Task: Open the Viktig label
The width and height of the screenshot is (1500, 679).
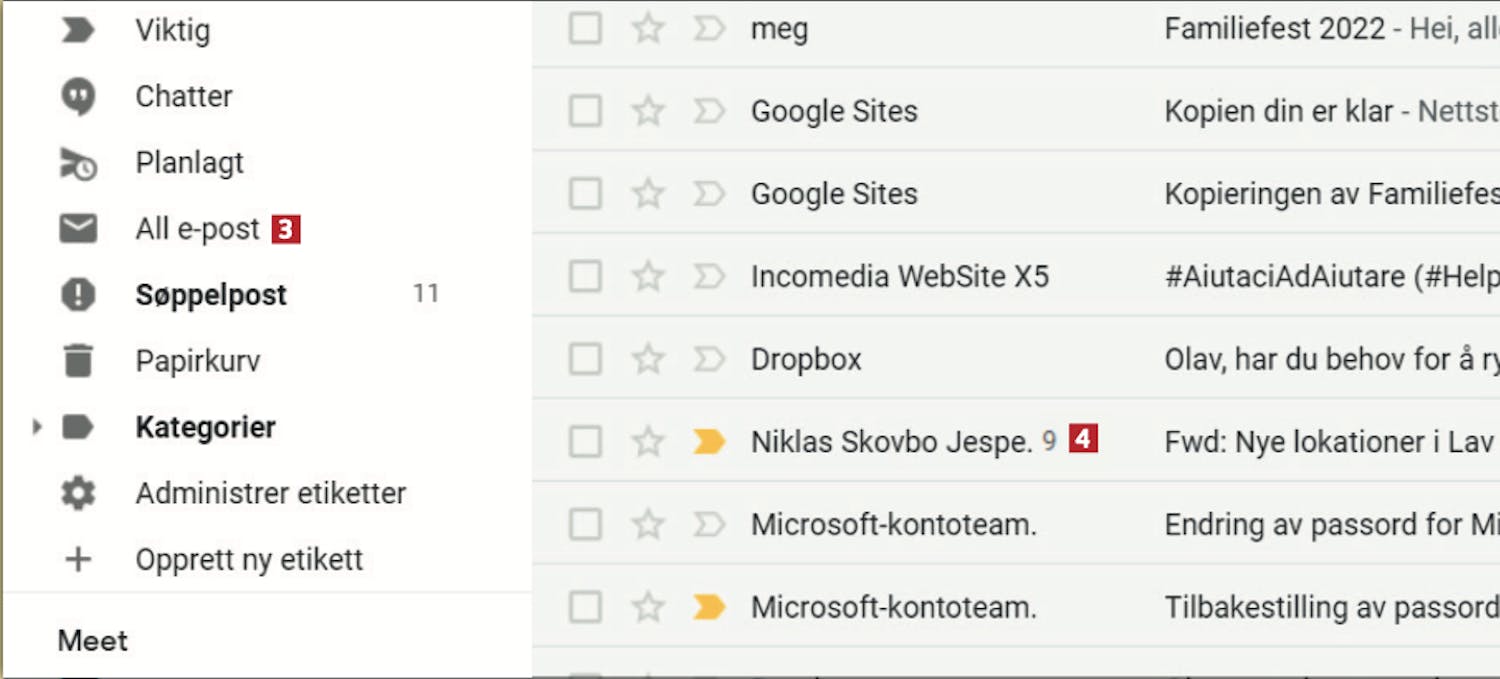Action: pyautogui.click(x=172, y=30)
